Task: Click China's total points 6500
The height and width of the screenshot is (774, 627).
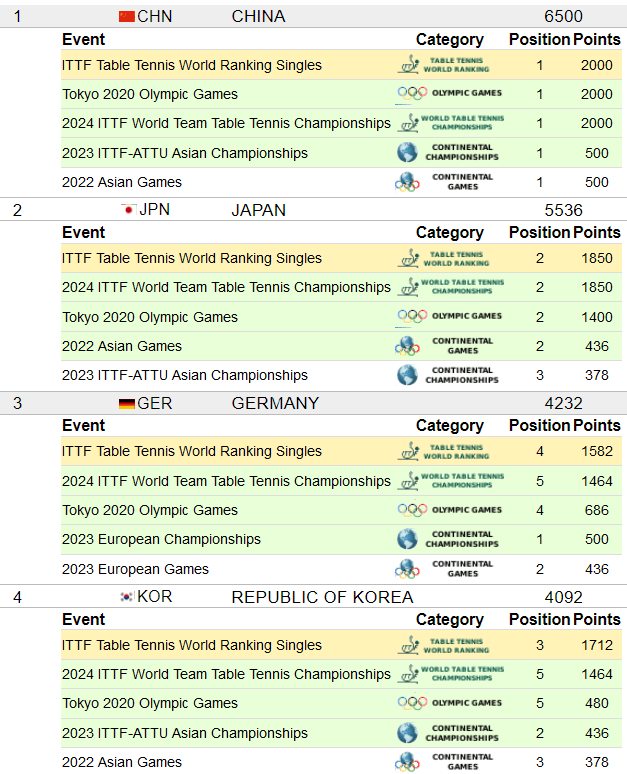Action: (563, 16)
